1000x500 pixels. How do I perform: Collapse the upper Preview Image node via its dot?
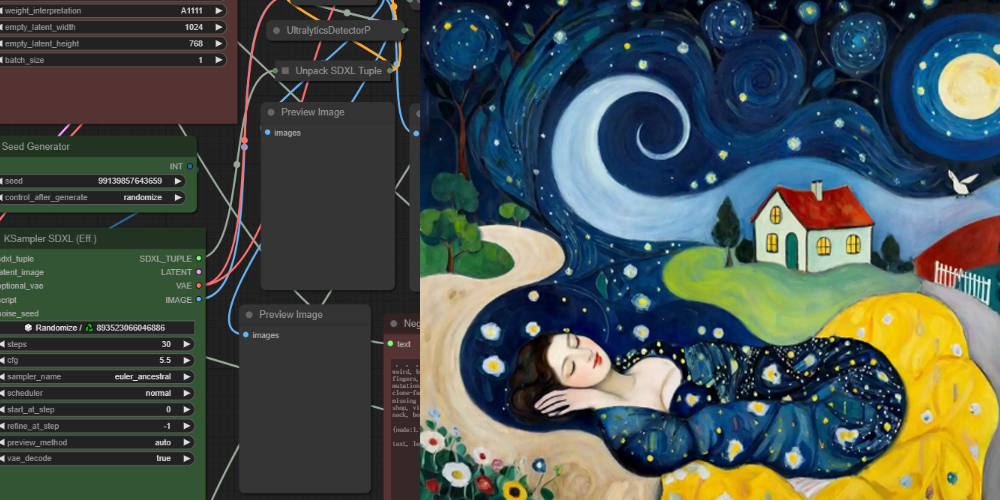[270, 112]
